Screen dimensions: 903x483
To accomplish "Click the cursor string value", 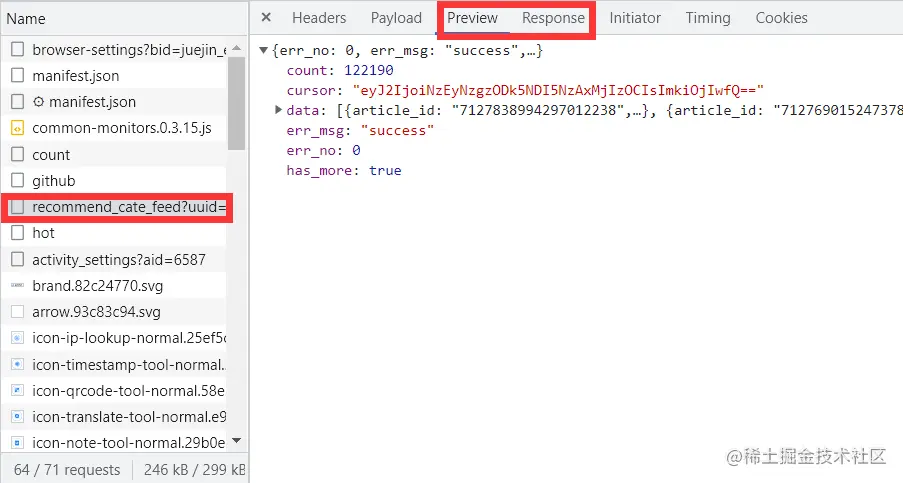I will (x=558, y=90).
